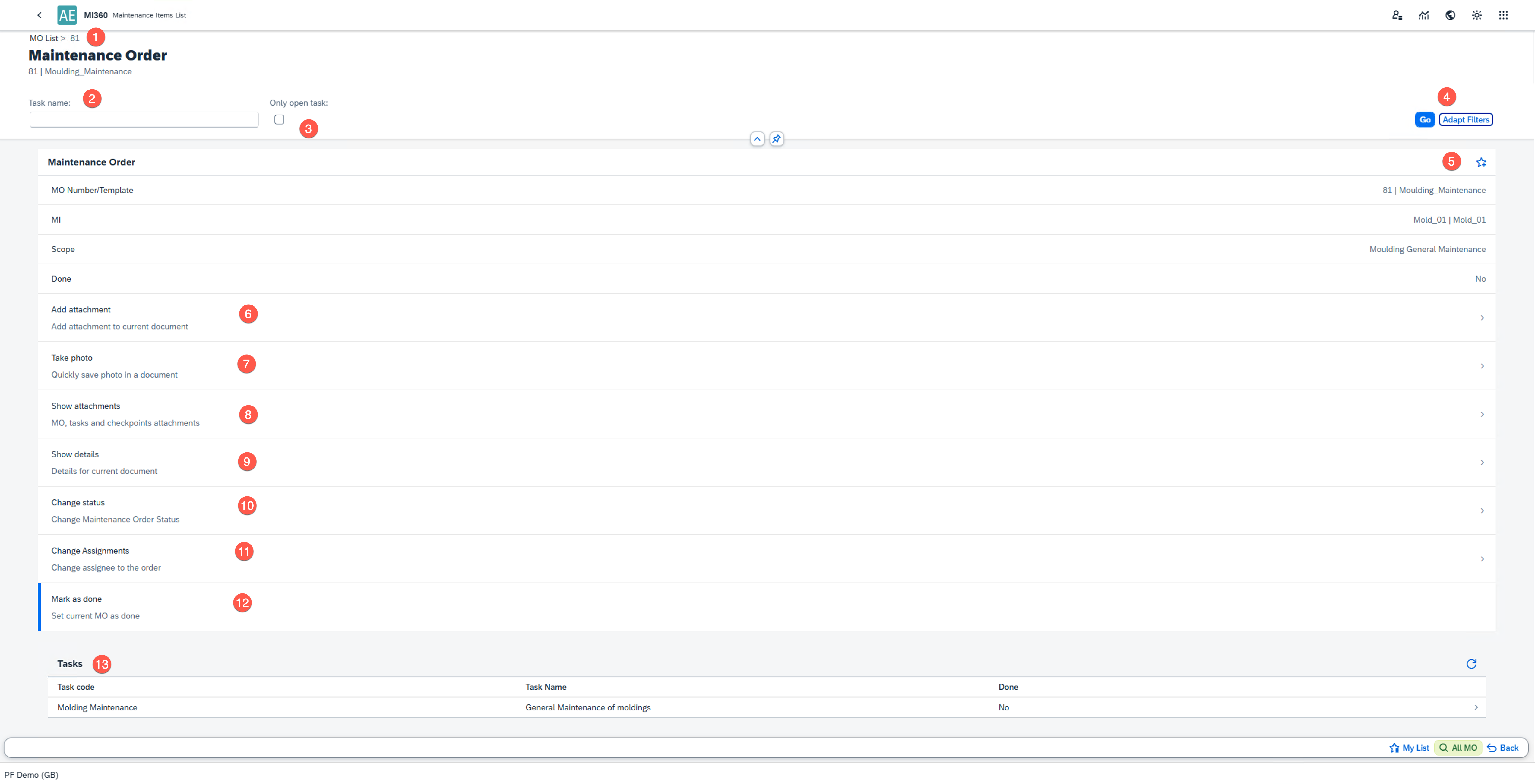Toggle the sun brightness theme icon
1535x784 pixels.
1476,15
